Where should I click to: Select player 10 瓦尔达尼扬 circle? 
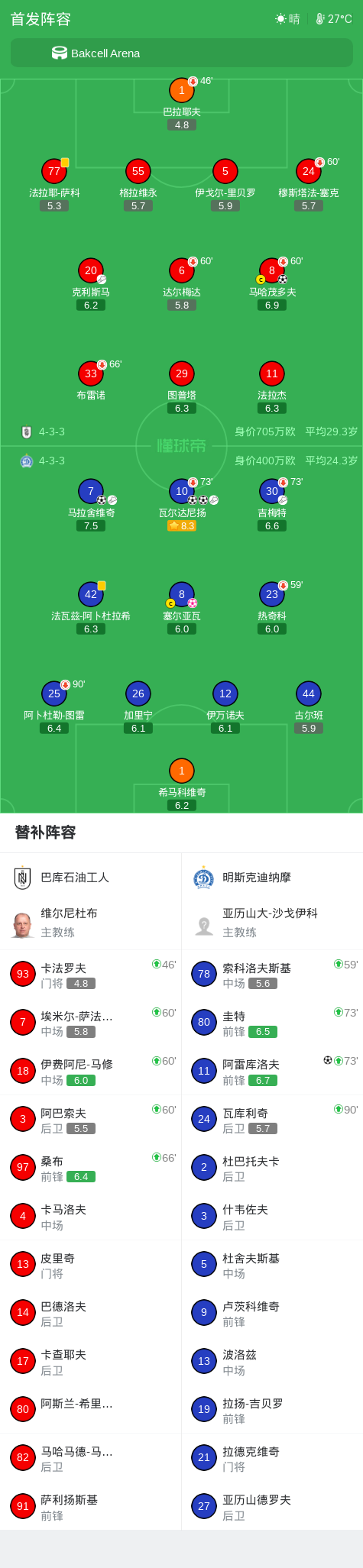point(181,491)
